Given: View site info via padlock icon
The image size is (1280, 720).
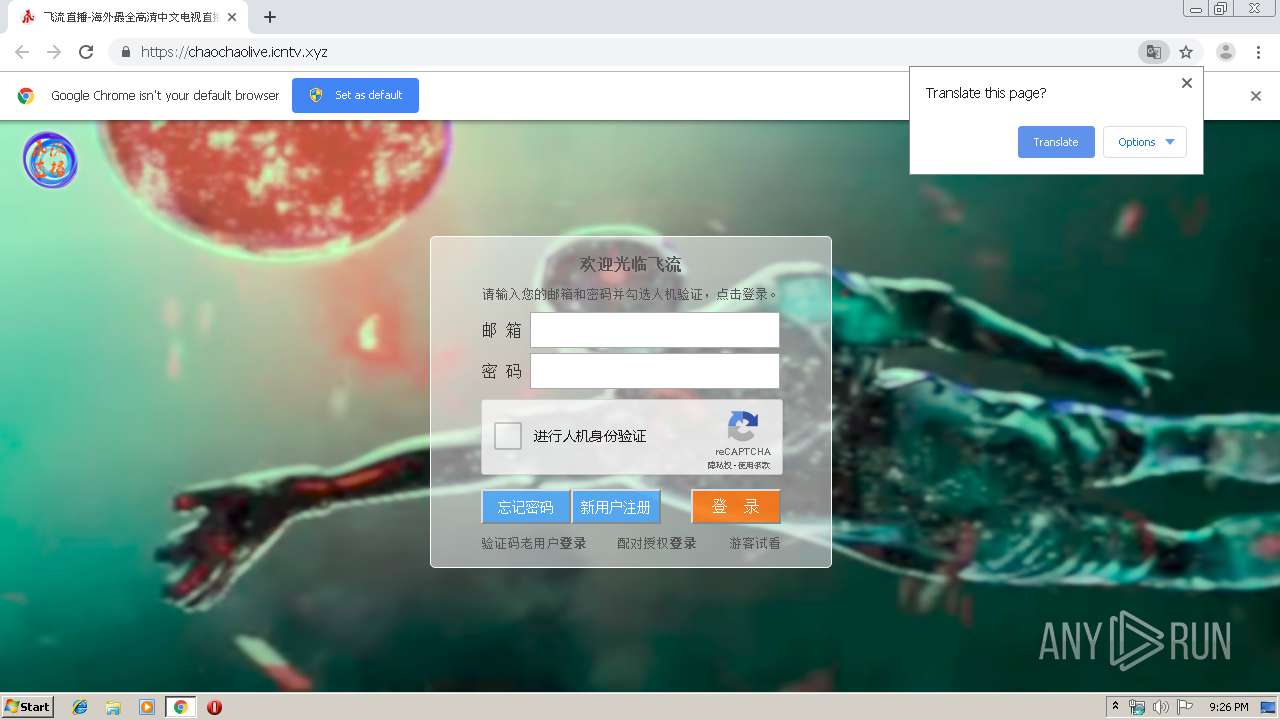Looking at the screenshot, I should click(125, 52).
